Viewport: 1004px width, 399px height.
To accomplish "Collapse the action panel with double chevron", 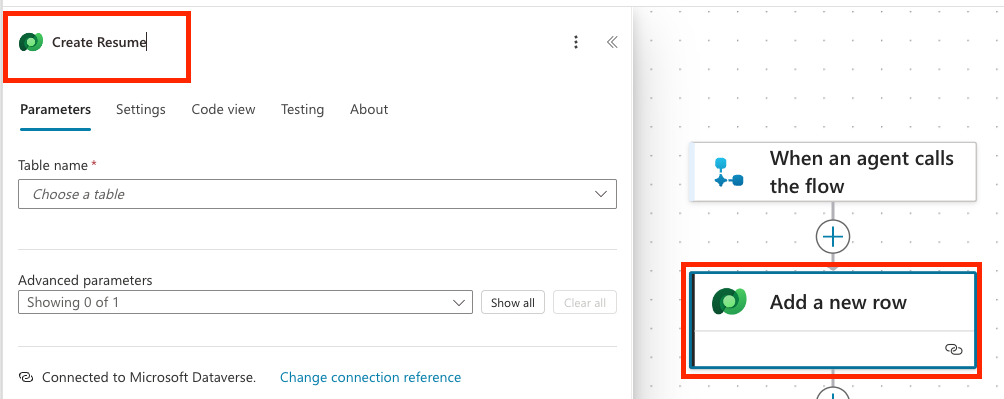I will point(612,42).
